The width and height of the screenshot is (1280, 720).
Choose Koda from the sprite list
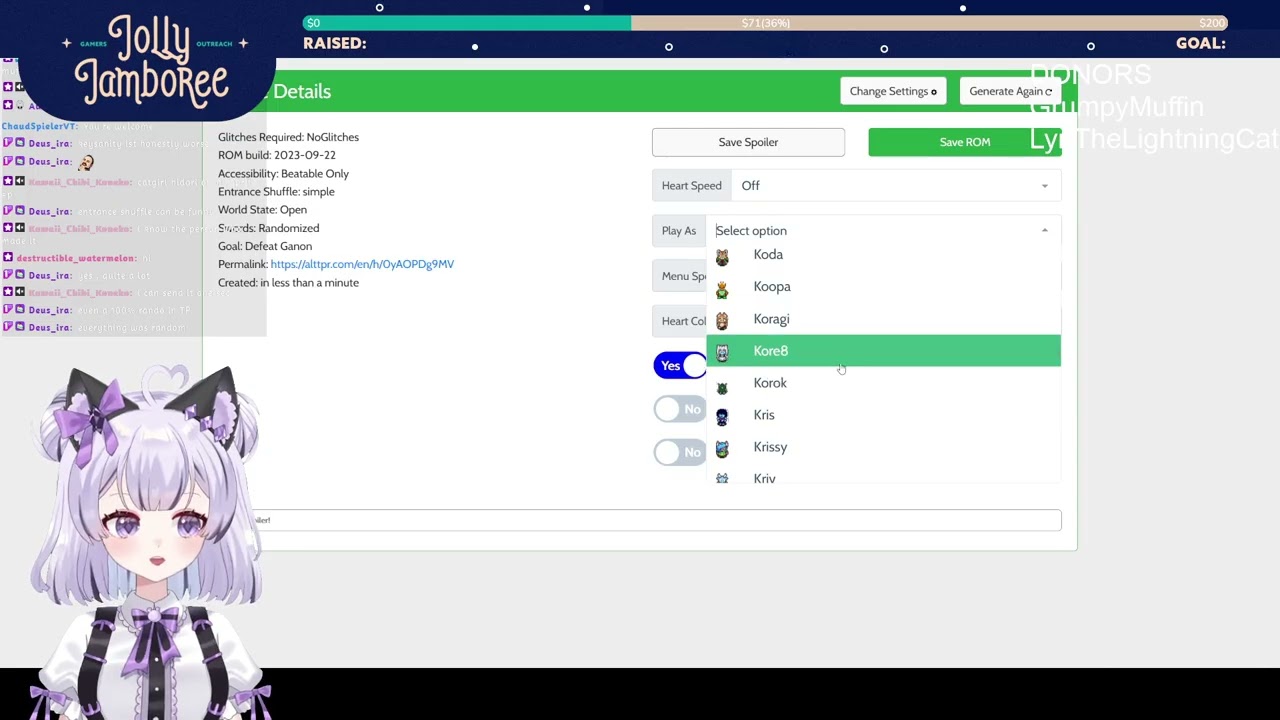tap(883, 255)
